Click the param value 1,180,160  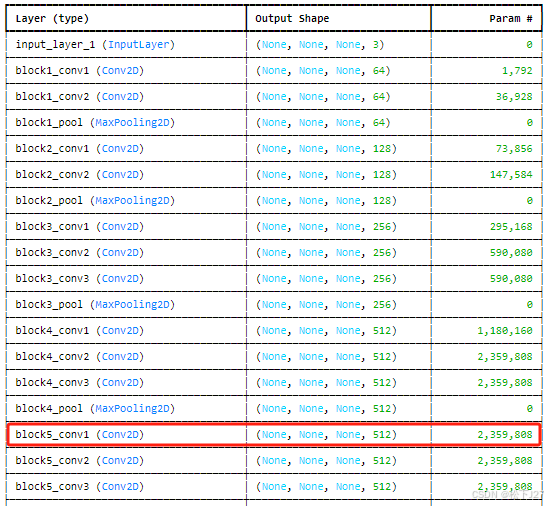click(x=505, y=331)
